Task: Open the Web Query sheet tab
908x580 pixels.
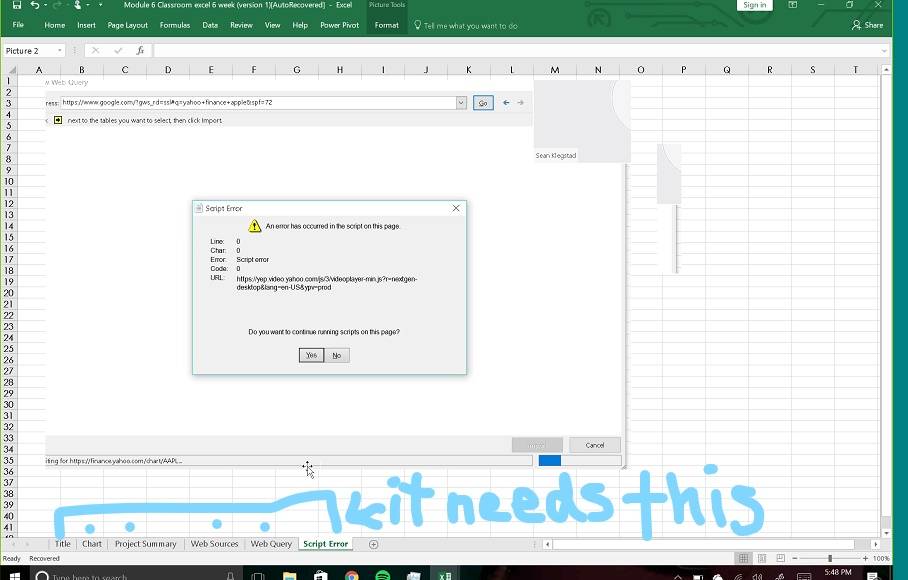Action: click(x=271, y=544)
